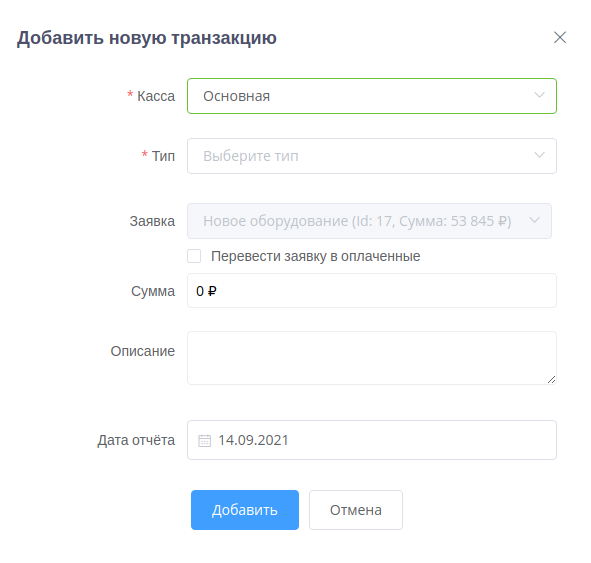
Task: Click the chevron arrow in the Тип field
Action: [539, 155]
